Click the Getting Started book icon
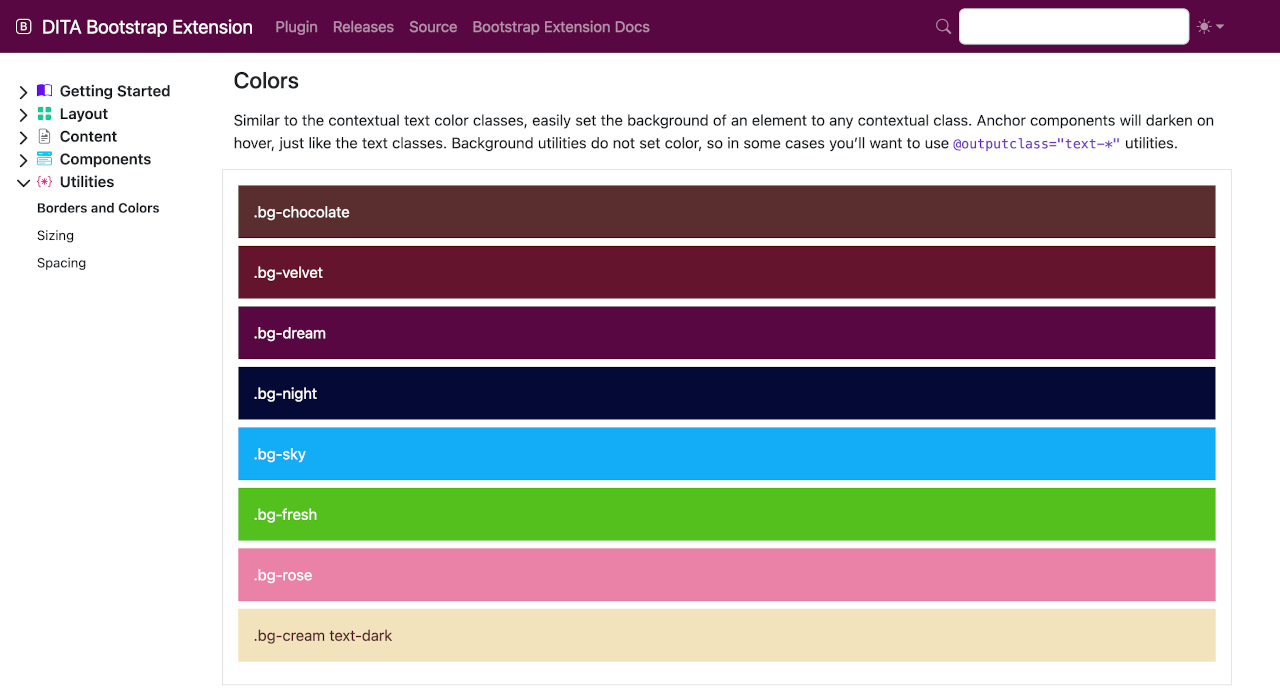The width and height of the screenshot is (1280, 691). (44, 91)
